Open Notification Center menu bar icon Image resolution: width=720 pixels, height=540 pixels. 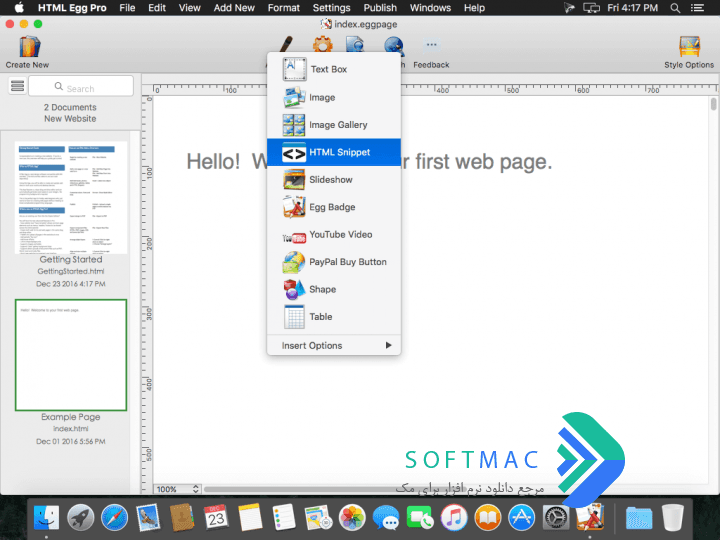[698, 8]
